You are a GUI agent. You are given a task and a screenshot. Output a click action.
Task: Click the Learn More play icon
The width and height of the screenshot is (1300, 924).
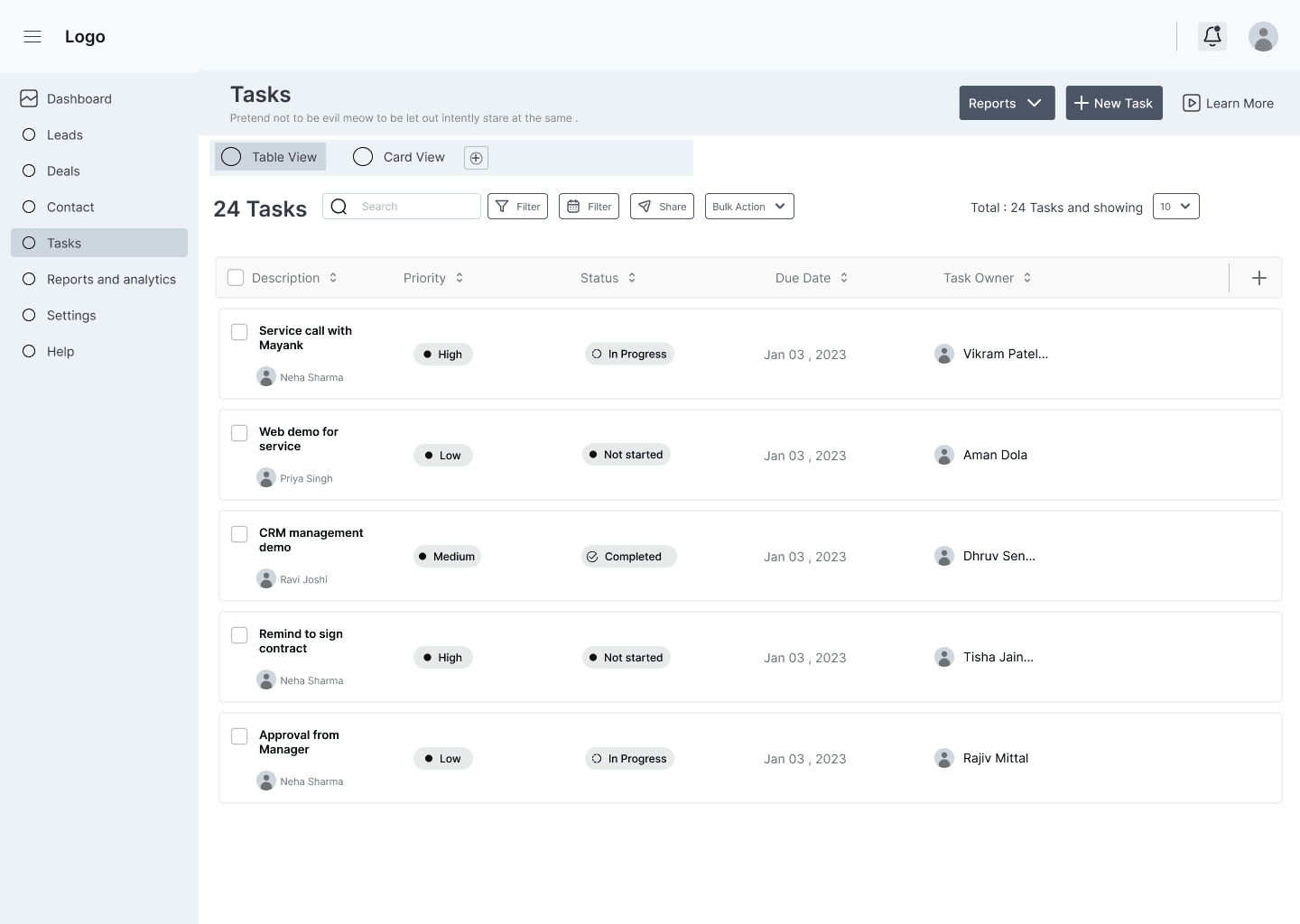coord(1192,103)
